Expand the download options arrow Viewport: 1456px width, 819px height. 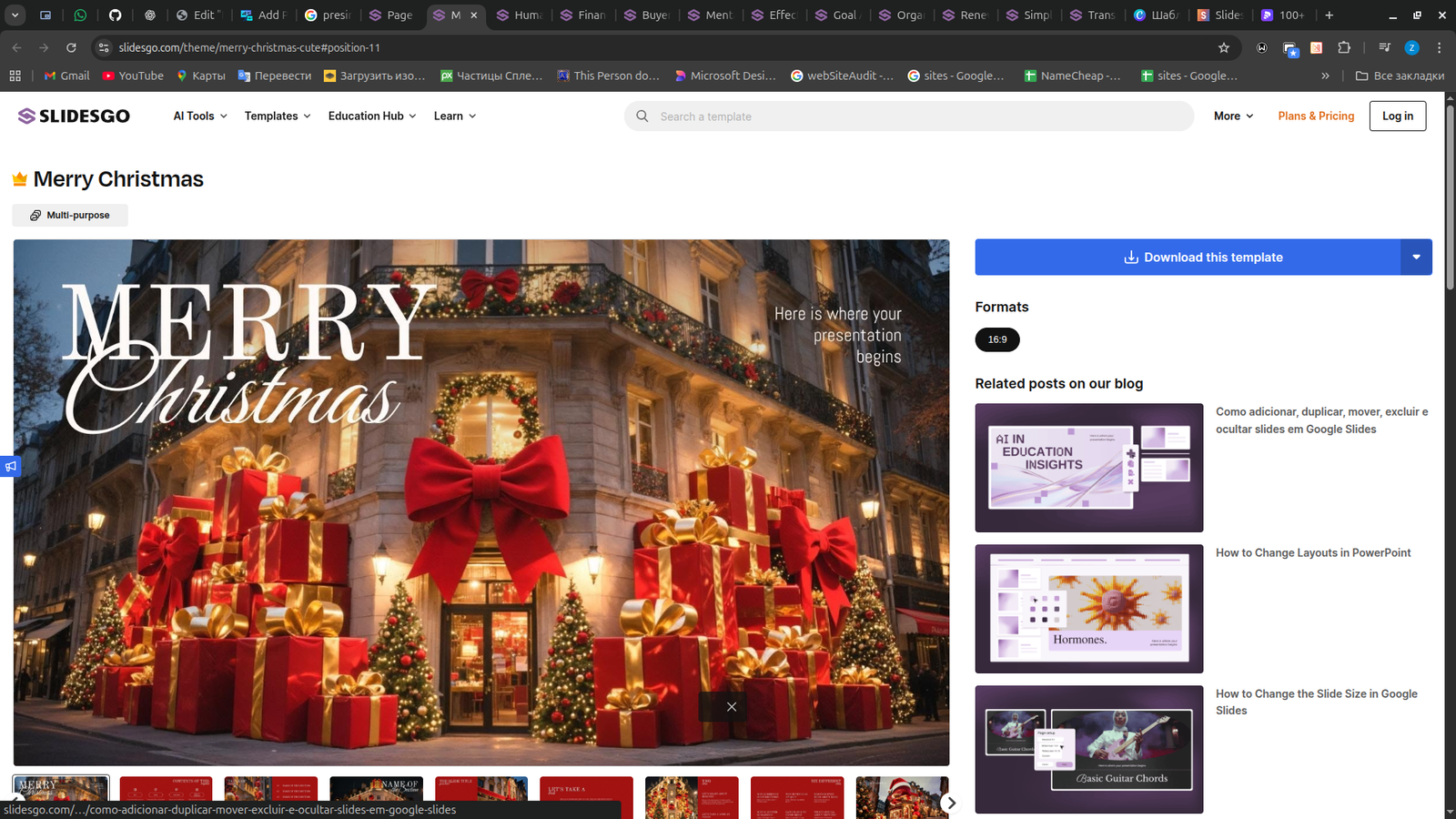[1416, 258]
